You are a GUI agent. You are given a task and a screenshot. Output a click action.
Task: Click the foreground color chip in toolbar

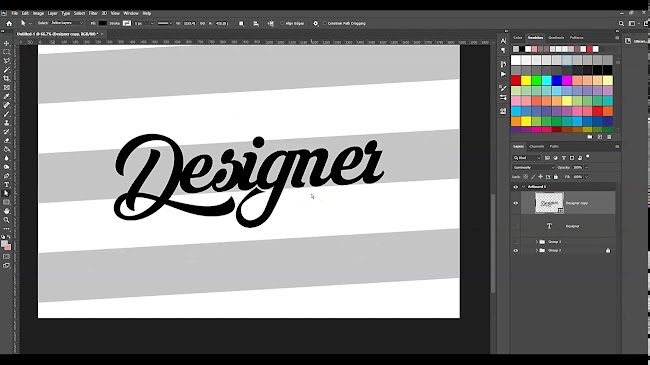(5, 244)
